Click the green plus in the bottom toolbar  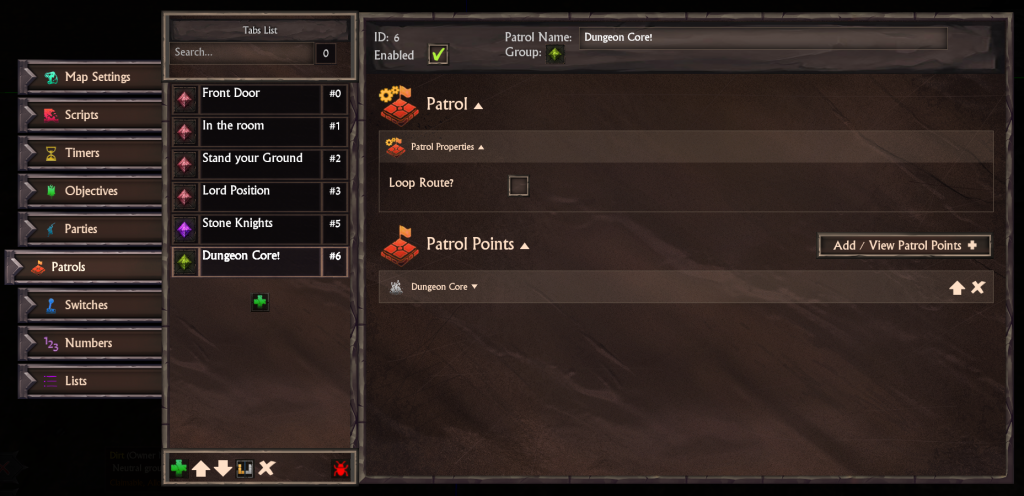tap(178, 468)
